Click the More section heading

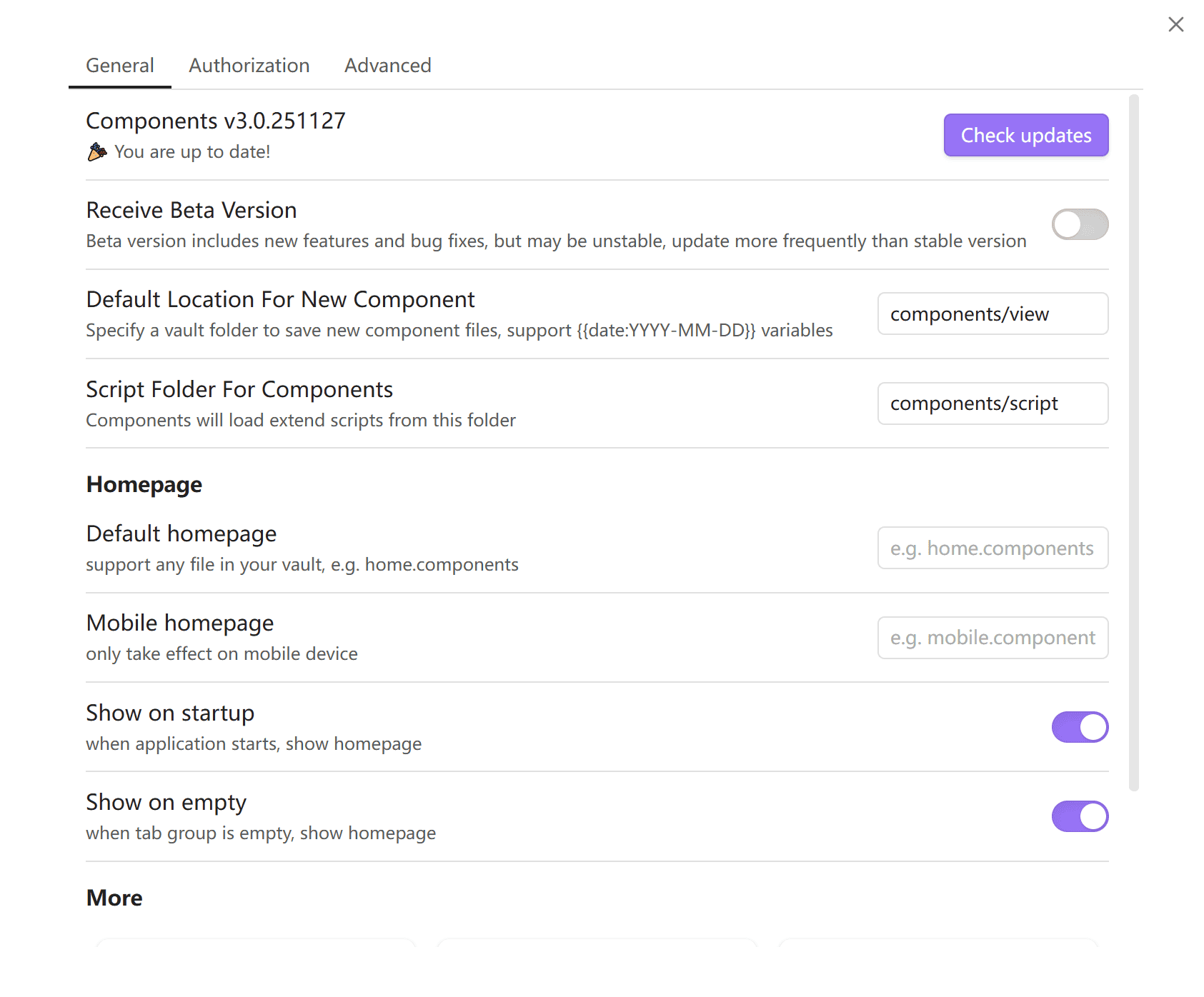pyautogui.click(x=114, y=898)
